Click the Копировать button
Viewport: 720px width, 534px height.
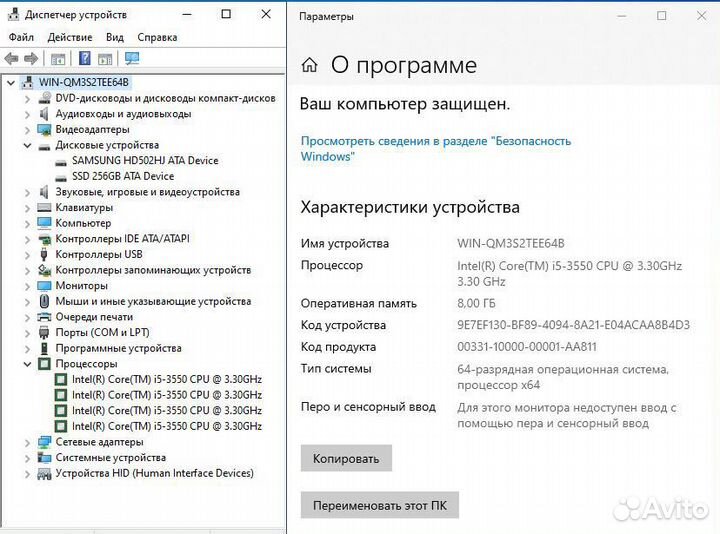[x=346, y=458]
